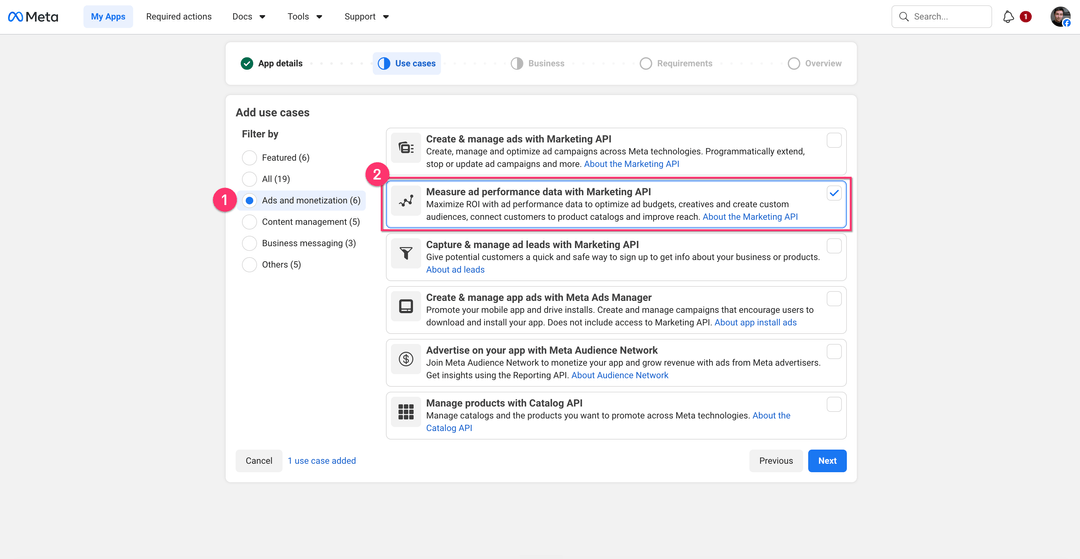1080x559 pixels.
Task: Go to the Overview step
Action: pyautogui.click(x=814, y=63)
